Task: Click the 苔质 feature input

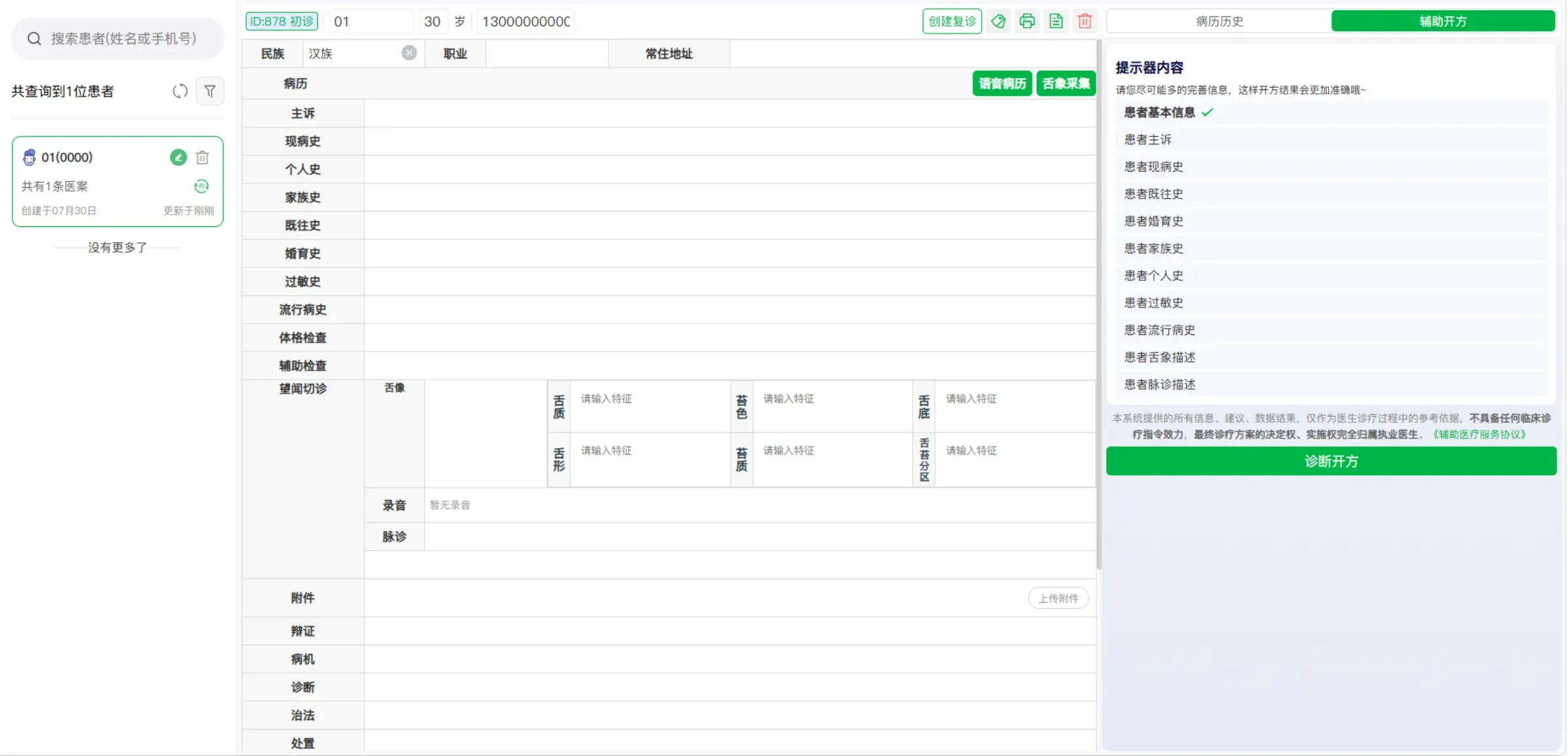Action: (x=832, y=460)
